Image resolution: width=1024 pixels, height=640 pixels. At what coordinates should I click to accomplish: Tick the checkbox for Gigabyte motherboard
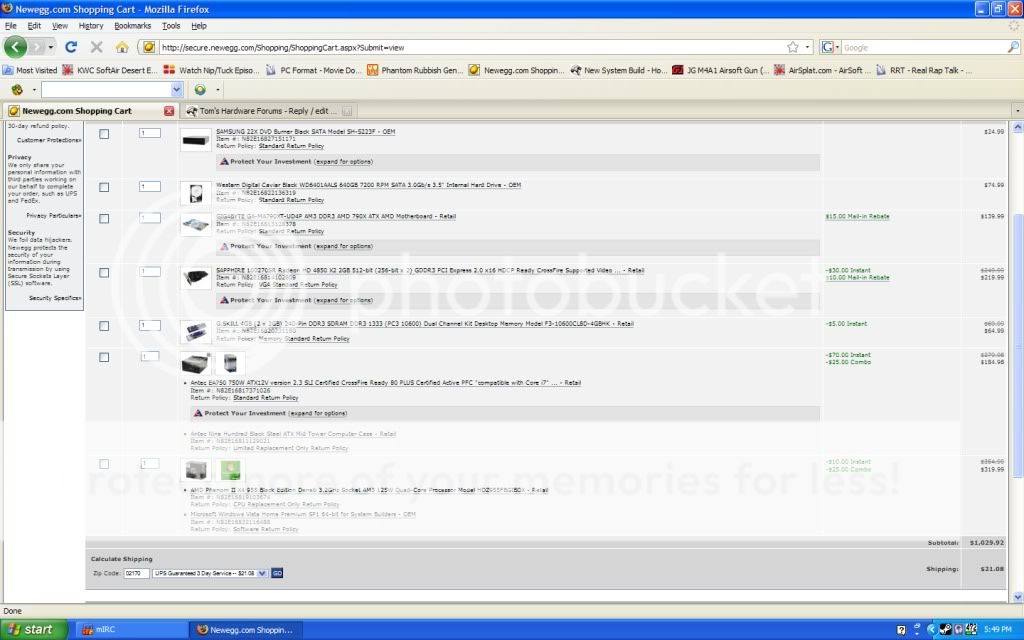[104, 219]
